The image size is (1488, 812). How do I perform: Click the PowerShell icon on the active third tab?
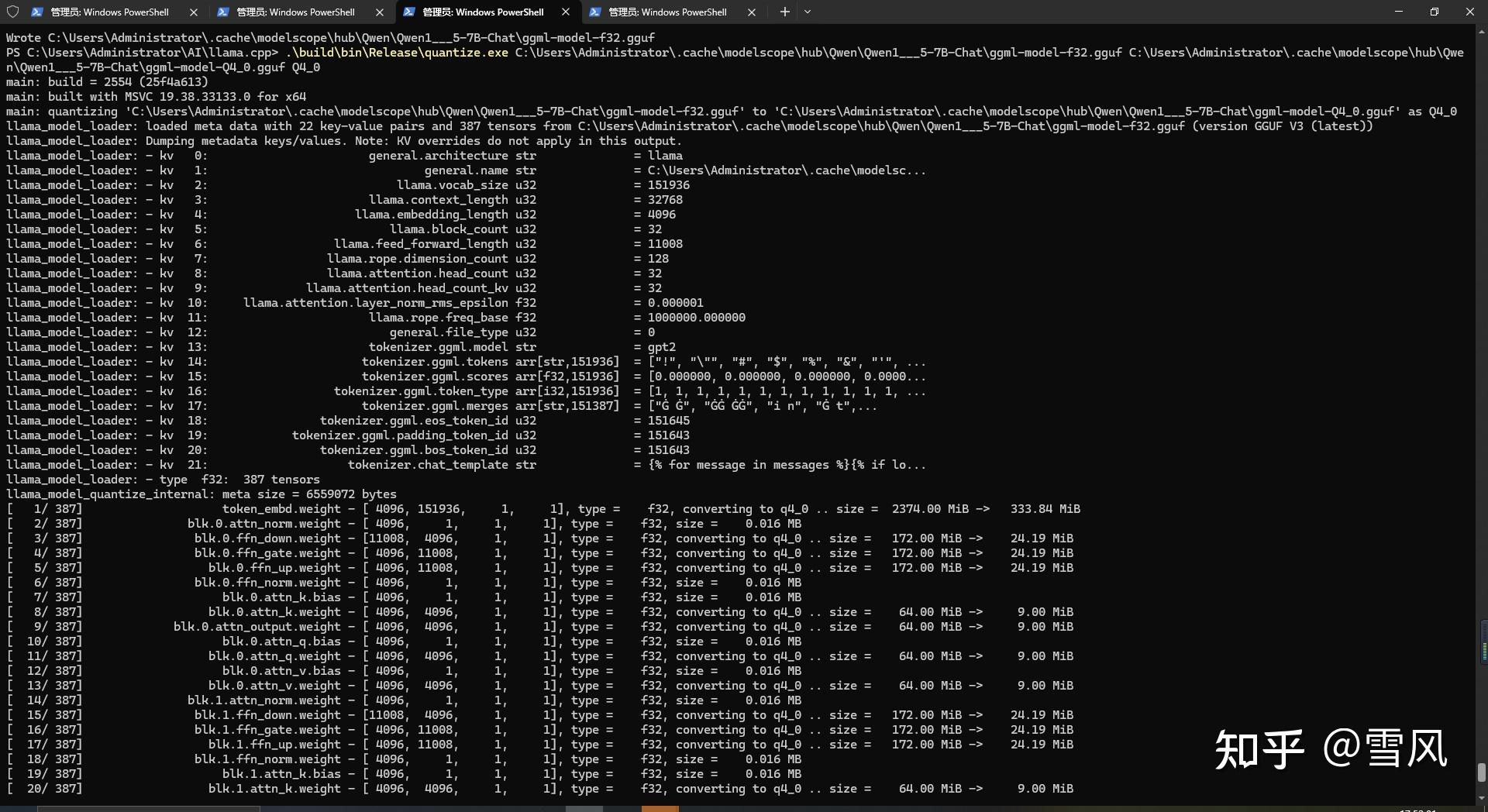[x=409, y=12]
